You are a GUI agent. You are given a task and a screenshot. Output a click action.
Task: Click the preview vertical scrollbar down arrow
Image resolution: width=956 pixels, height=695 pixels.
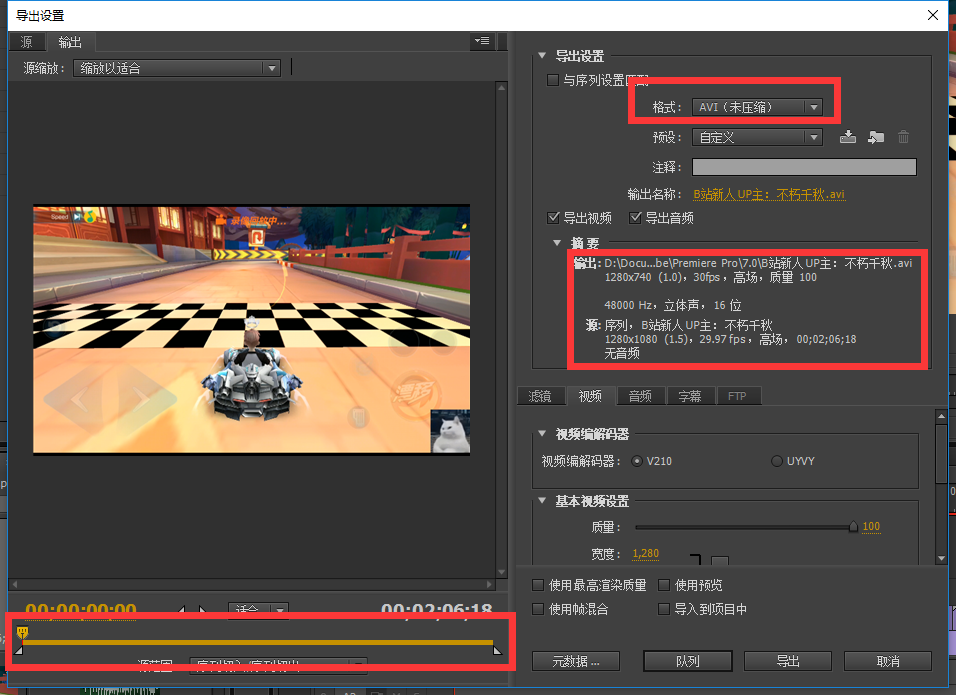point(502,572)
